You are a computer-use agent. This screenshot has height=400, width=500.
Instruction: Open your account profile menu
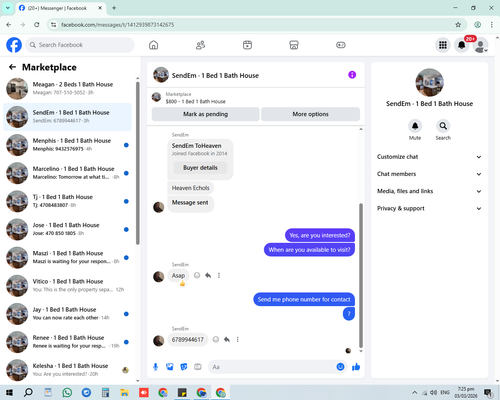click(481, 45)
